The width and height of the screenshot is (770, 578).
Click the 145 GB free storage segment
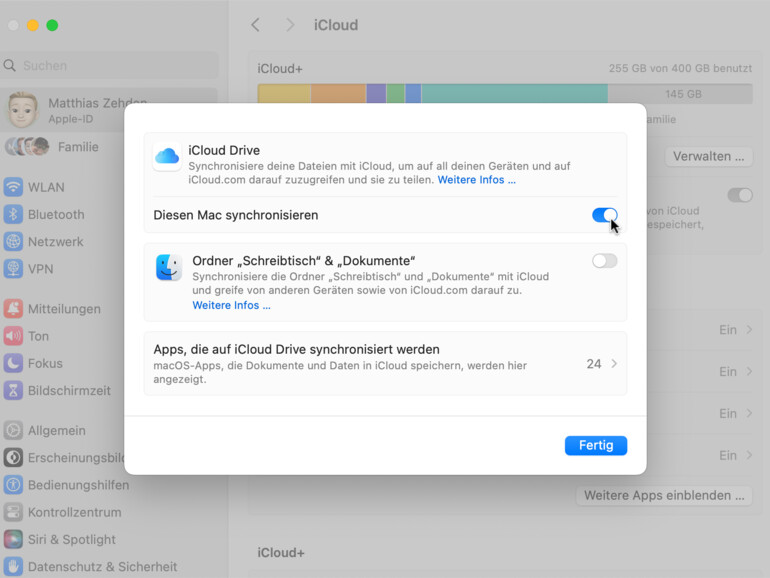[680, 93]
